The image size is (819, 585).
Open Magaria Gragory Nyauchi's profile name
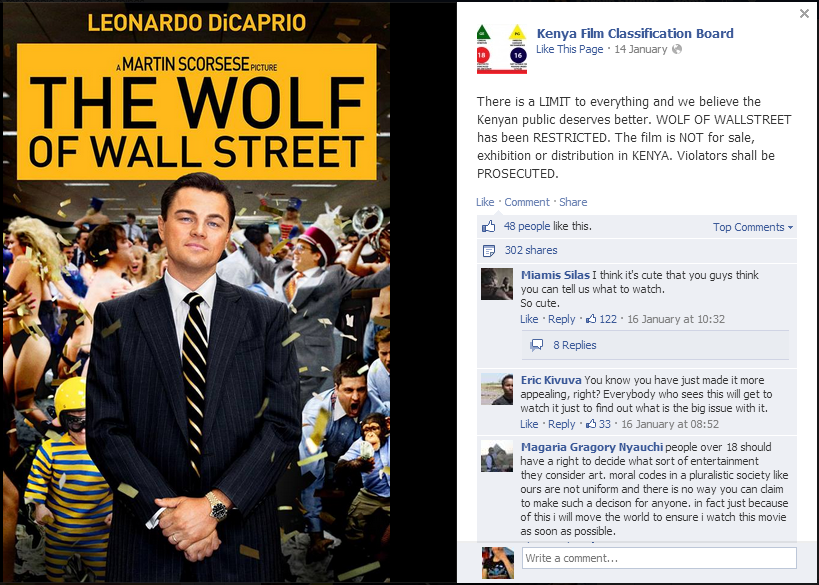coord(592,447)
